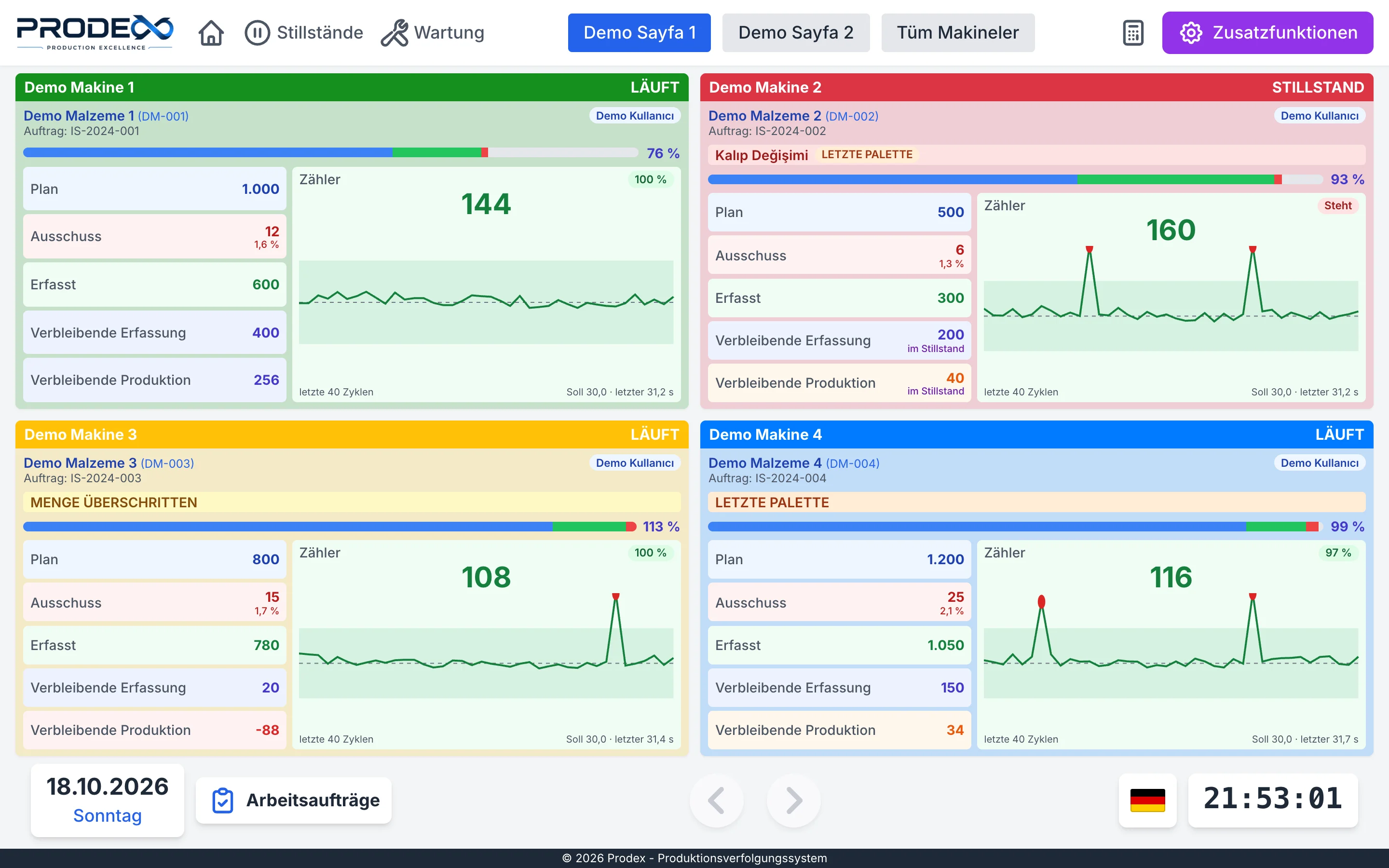This screenshot has height=868, width=1389.
Task: Open the calculator icon in header
Action: (1133, 33)
